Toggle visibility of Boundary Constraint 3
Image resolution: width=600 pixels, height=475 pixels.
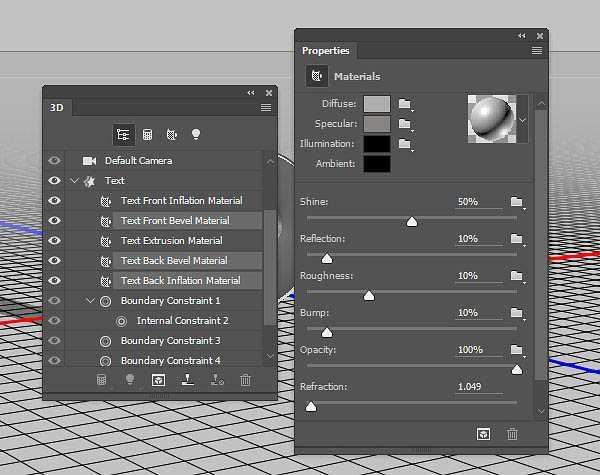click(54, 340)
